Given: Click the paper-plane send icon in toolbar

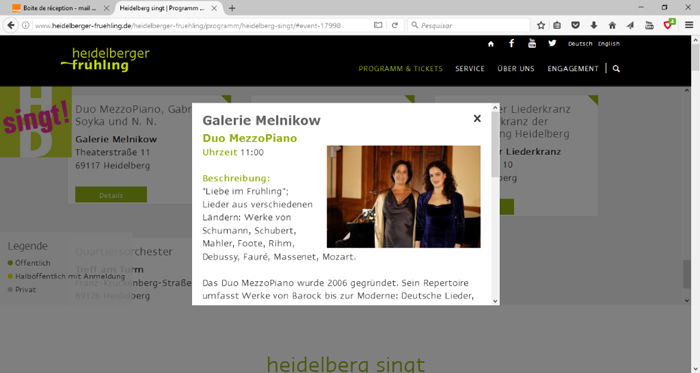Looking at the screenshot, I should click(630, 25).
